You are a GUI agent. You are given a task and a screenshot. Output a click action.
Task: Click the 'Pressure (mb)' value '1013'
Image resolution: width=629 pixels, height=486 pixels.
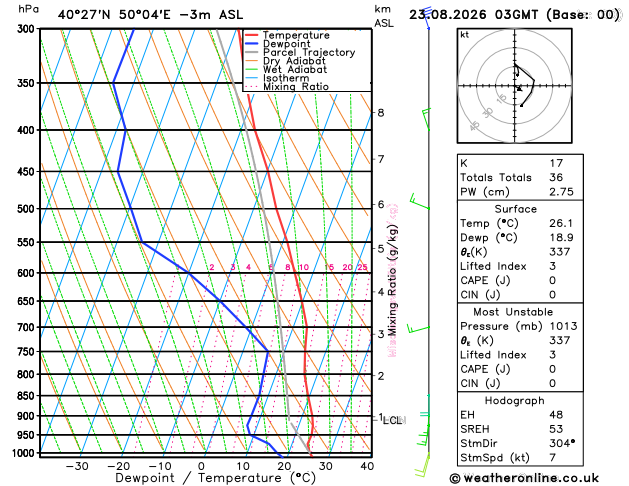click(564, 326)
